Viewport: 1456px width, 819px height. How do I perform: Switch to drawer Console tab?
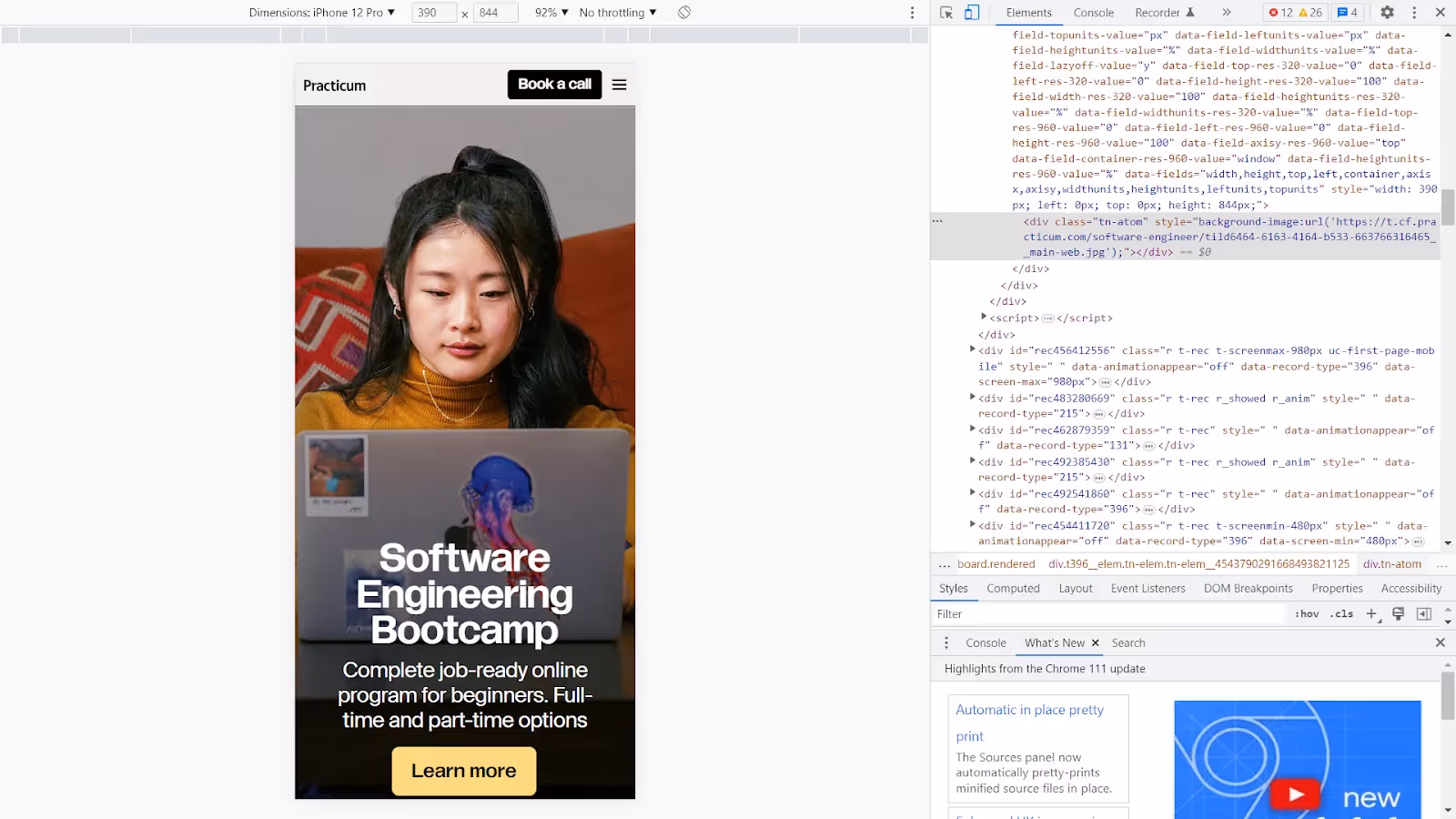pos(986,642)
